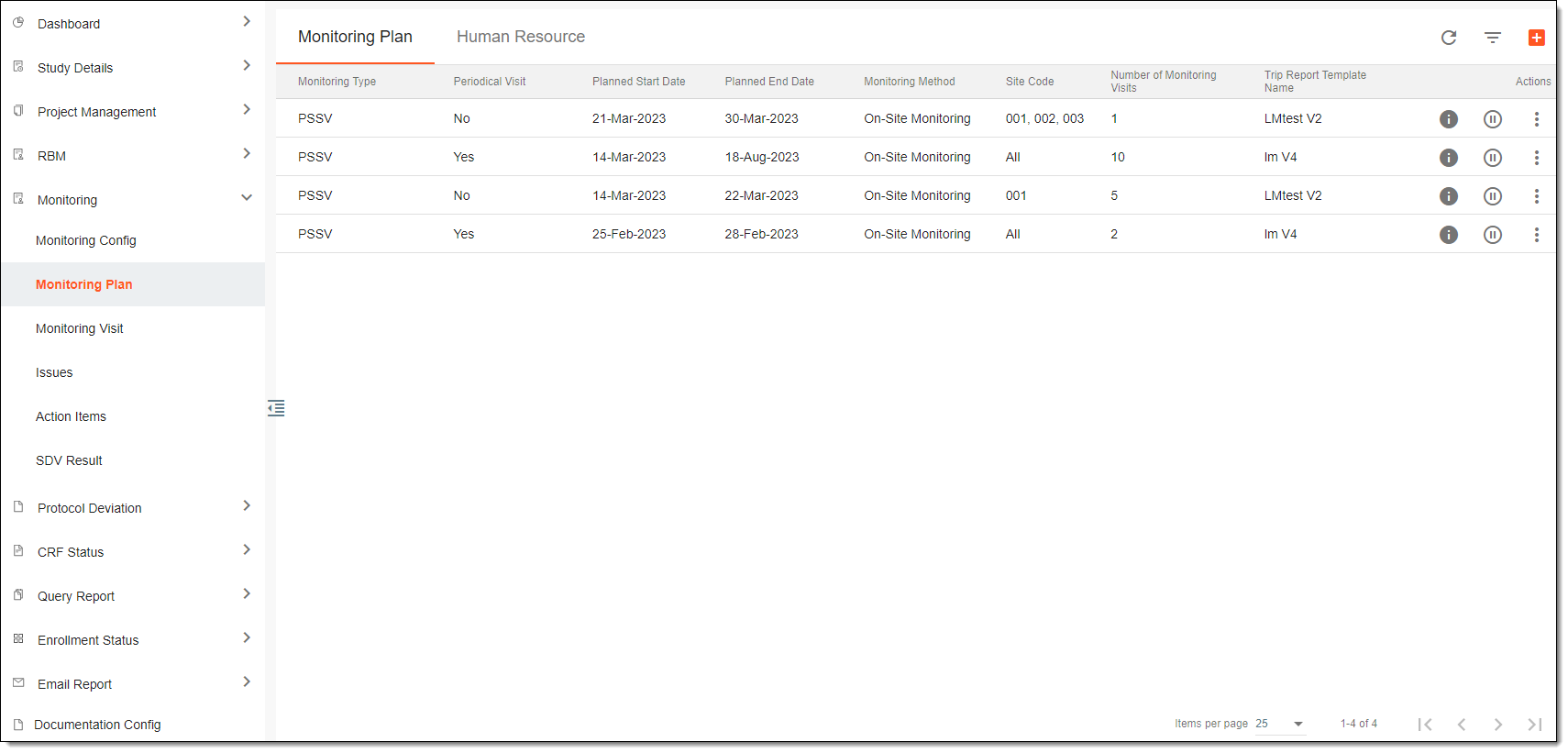Viewport: 1568px width, 753px height.
Task: Expand the Email Report chevron
Action: coord(247,681)
